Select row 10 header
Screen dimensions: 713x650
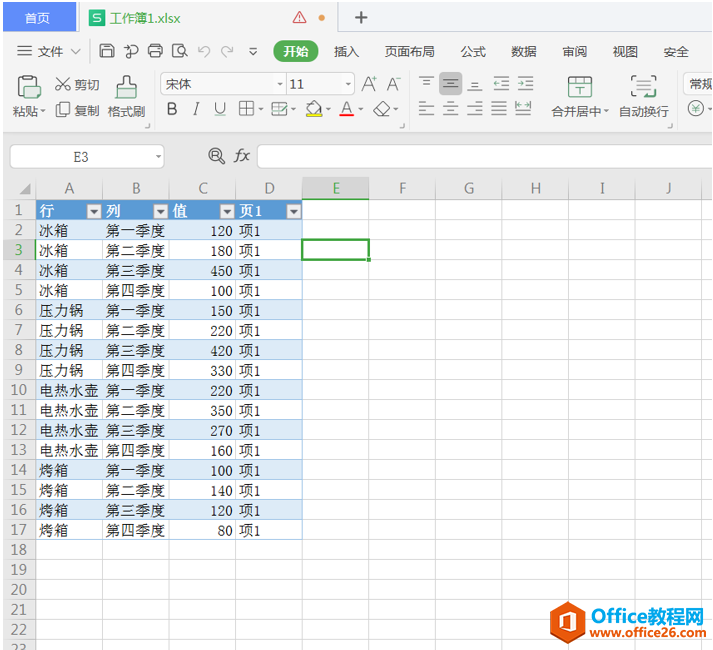pyautogui.click(x=19, y=390)
